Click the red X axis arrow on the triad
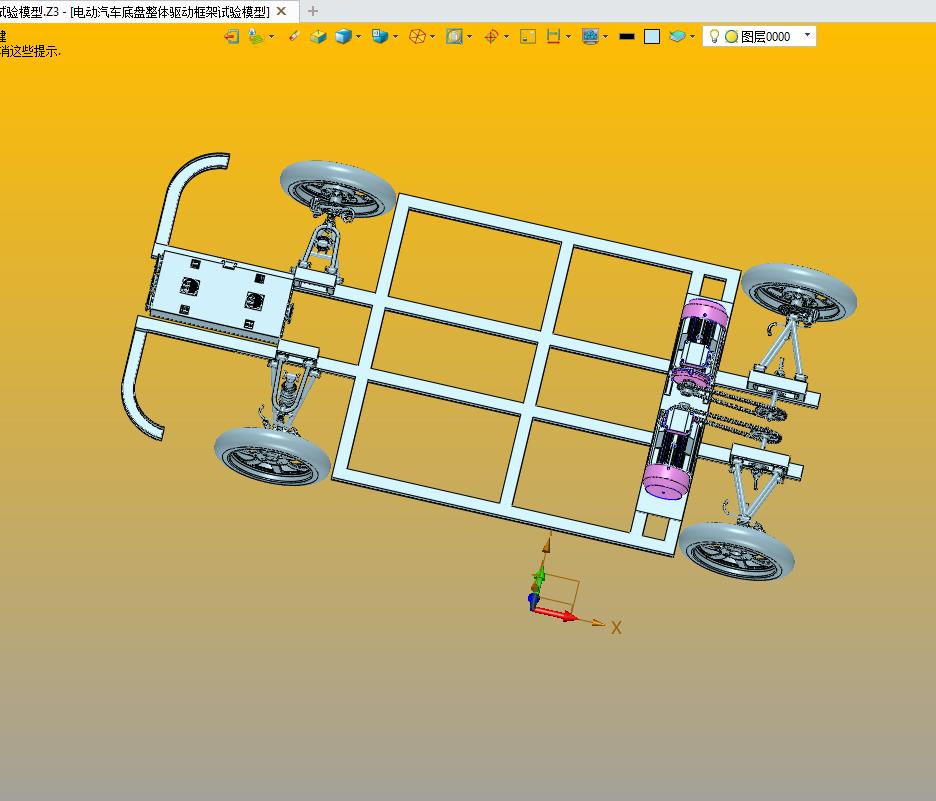The image size is (936, 801). point(555,614)
